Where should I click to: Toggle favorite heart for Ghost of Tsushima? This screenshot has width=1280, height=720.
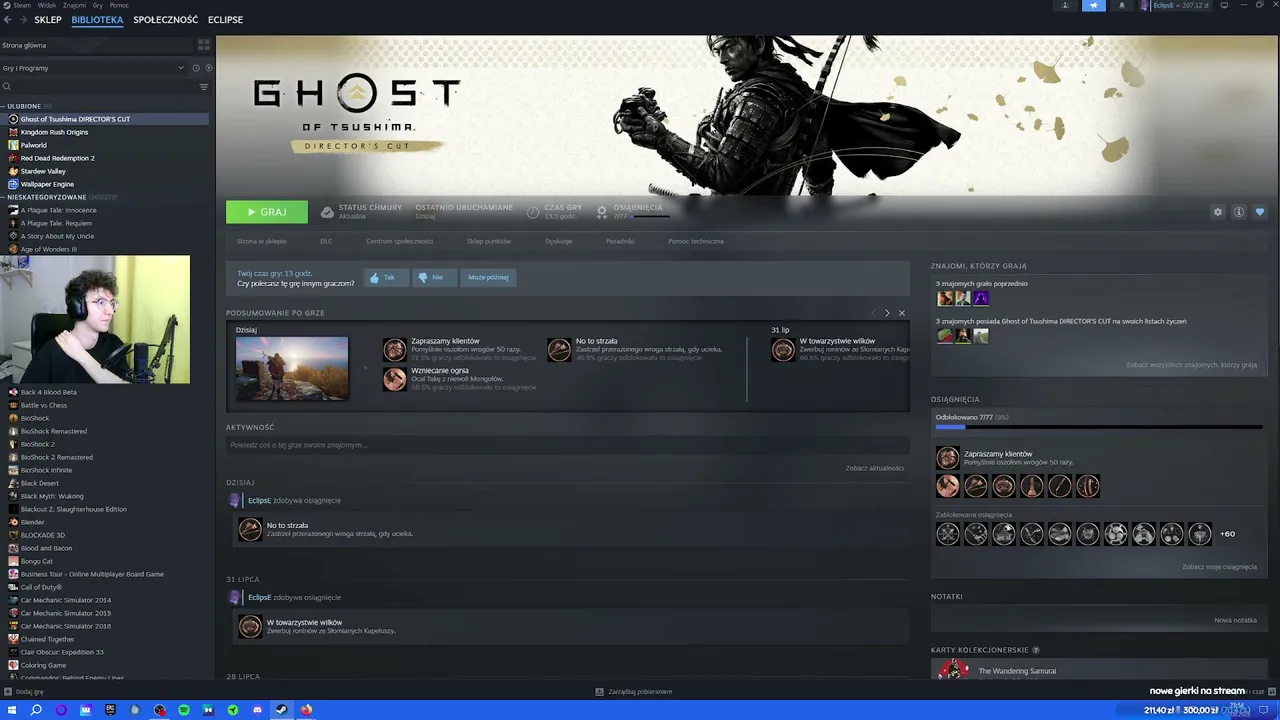(1259, 212)
